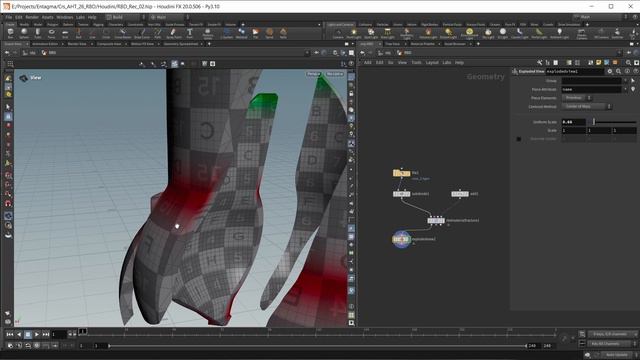Jump to last frame button
Viewport: 640px width, 360px height.
[46, 334]
